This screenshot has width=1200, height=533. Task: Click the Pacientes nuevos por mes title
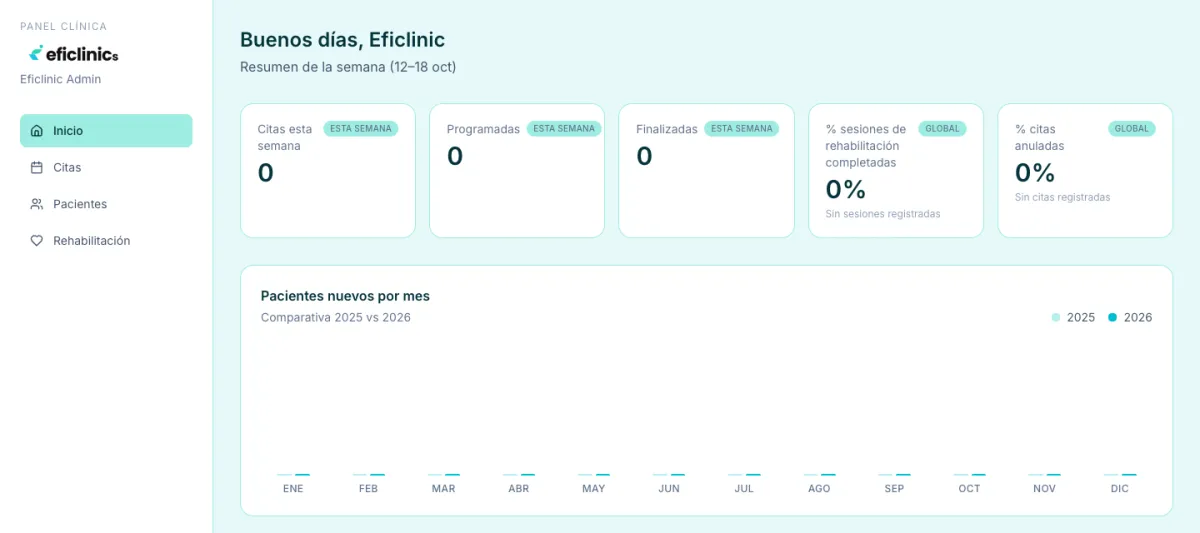[x=345, y=296]
